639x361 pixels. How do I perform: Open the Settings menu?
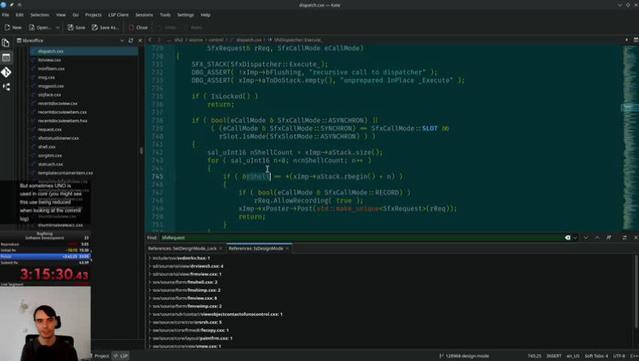[x=185, y=15]
